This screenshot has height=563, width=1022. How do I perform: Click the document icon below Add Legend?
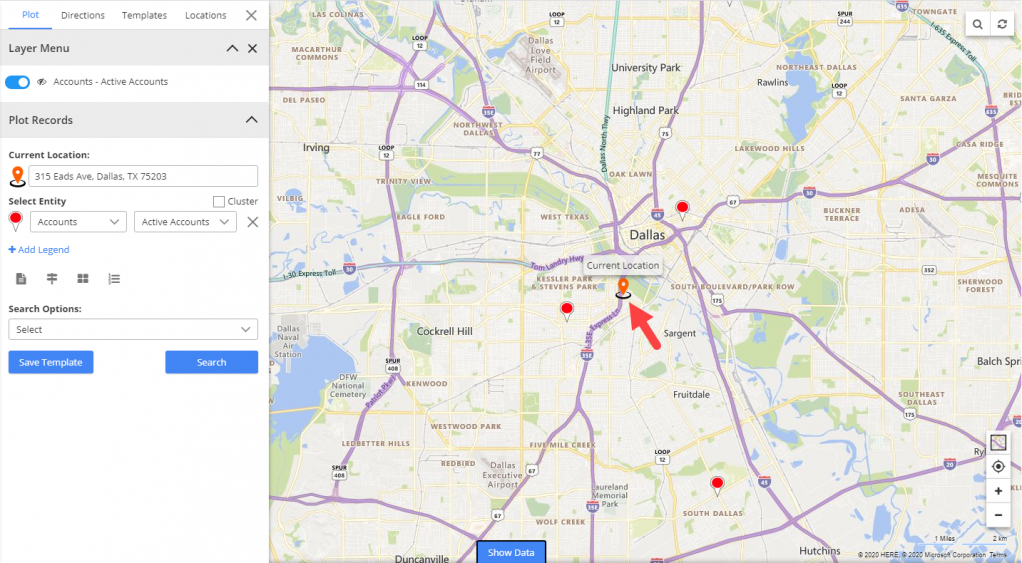21,279
